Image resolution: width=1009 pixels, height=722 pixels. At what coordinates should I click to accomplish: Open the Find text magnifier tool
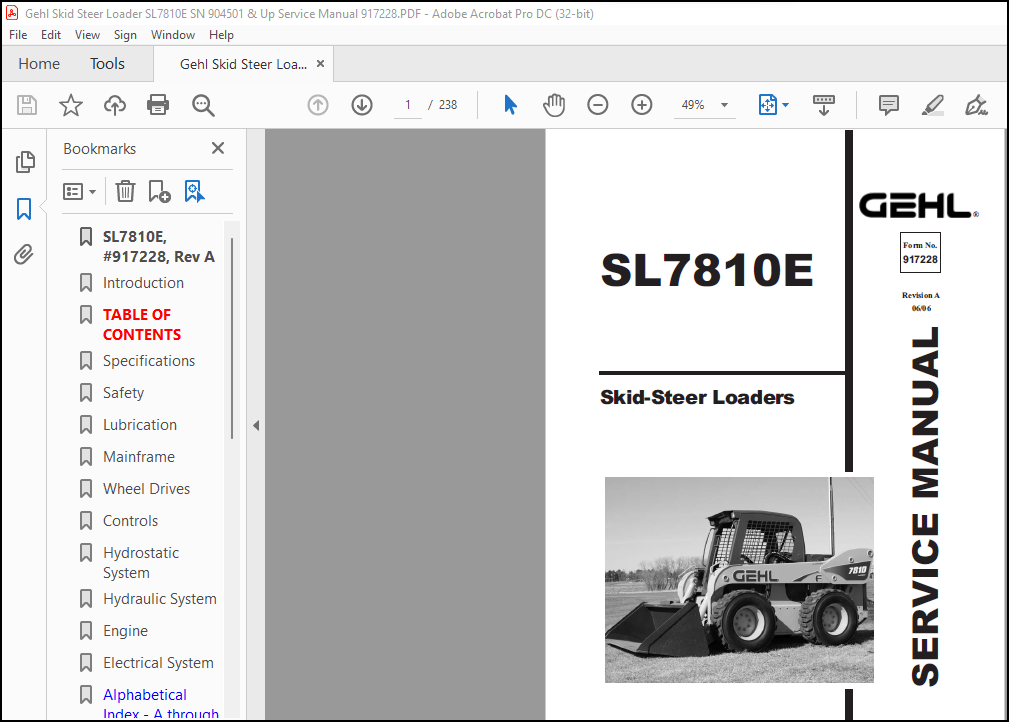click(x=203, y=105)
